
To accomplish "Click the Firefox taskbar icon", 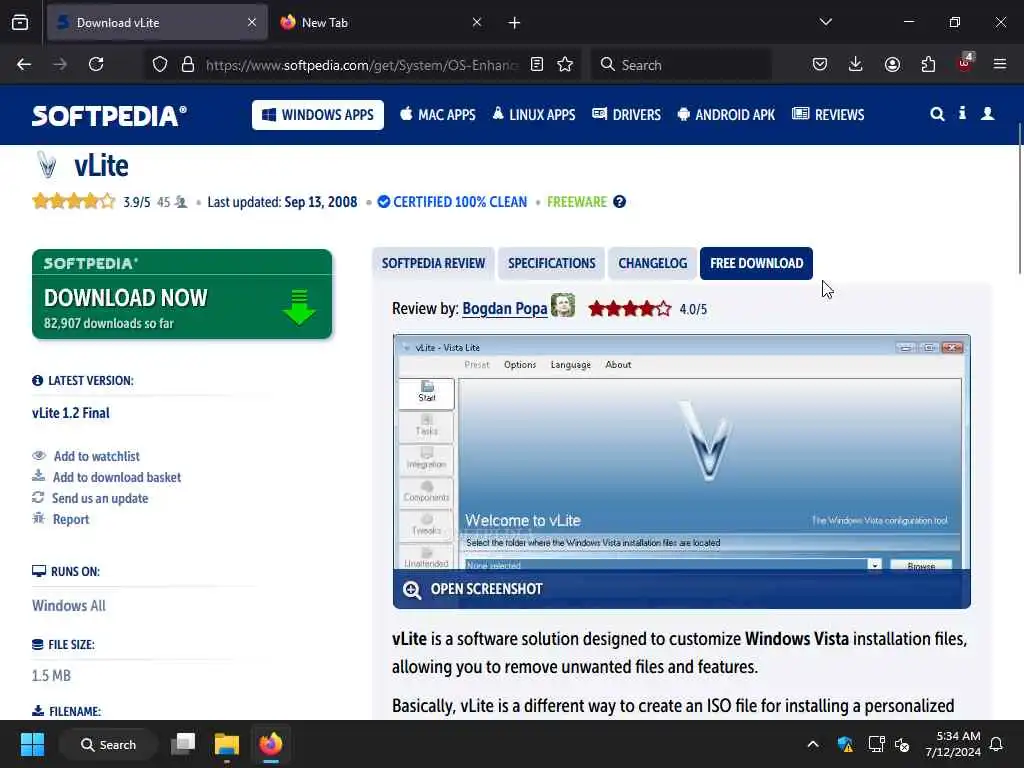I will pyautogui.click(x=270, y=744).
